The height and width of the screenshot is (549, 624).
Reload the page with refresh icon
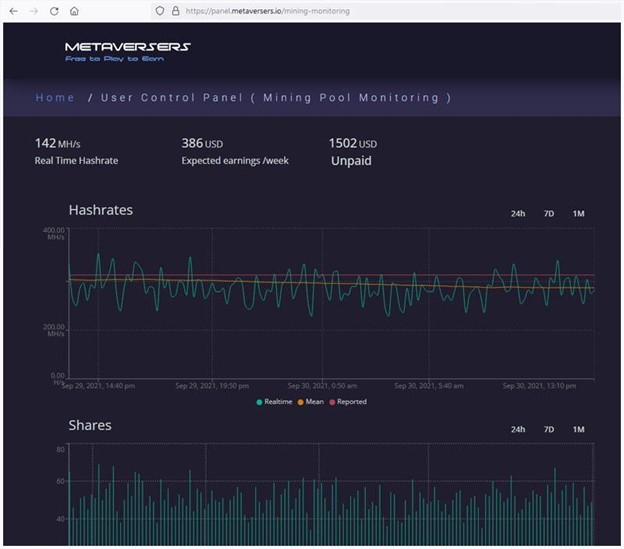(54, 10)
